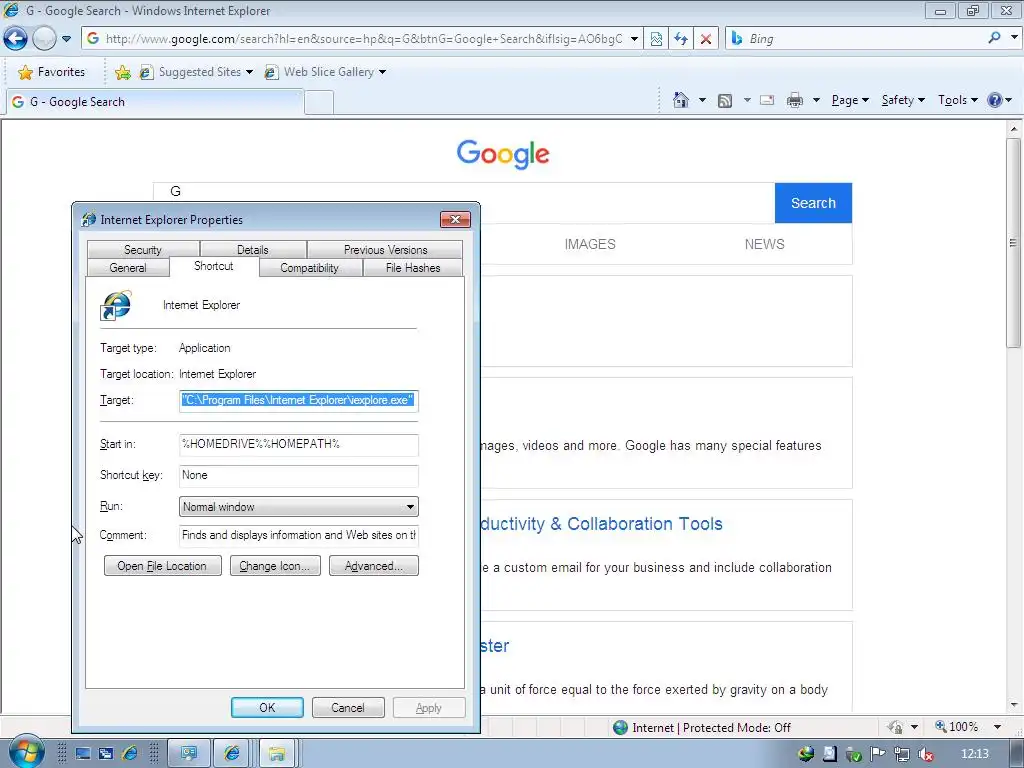Close the Internet Explorer Properties dialog
Screen dimensions: 1024x768
[x=455, y=219]
